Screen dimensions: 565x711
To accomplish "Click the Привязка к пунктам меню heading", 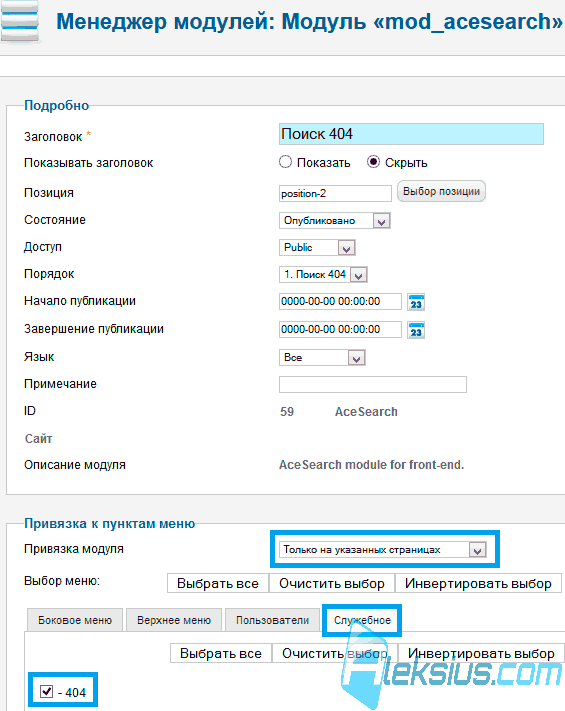I will click(x=110, y=523).
